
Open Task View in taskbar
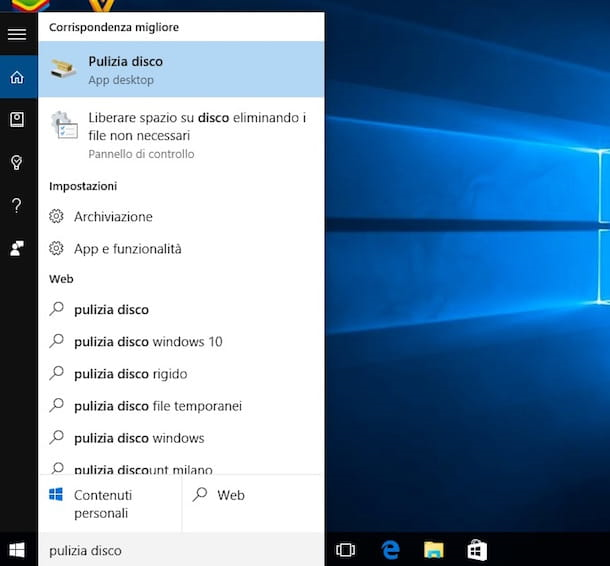coord(346,550)
